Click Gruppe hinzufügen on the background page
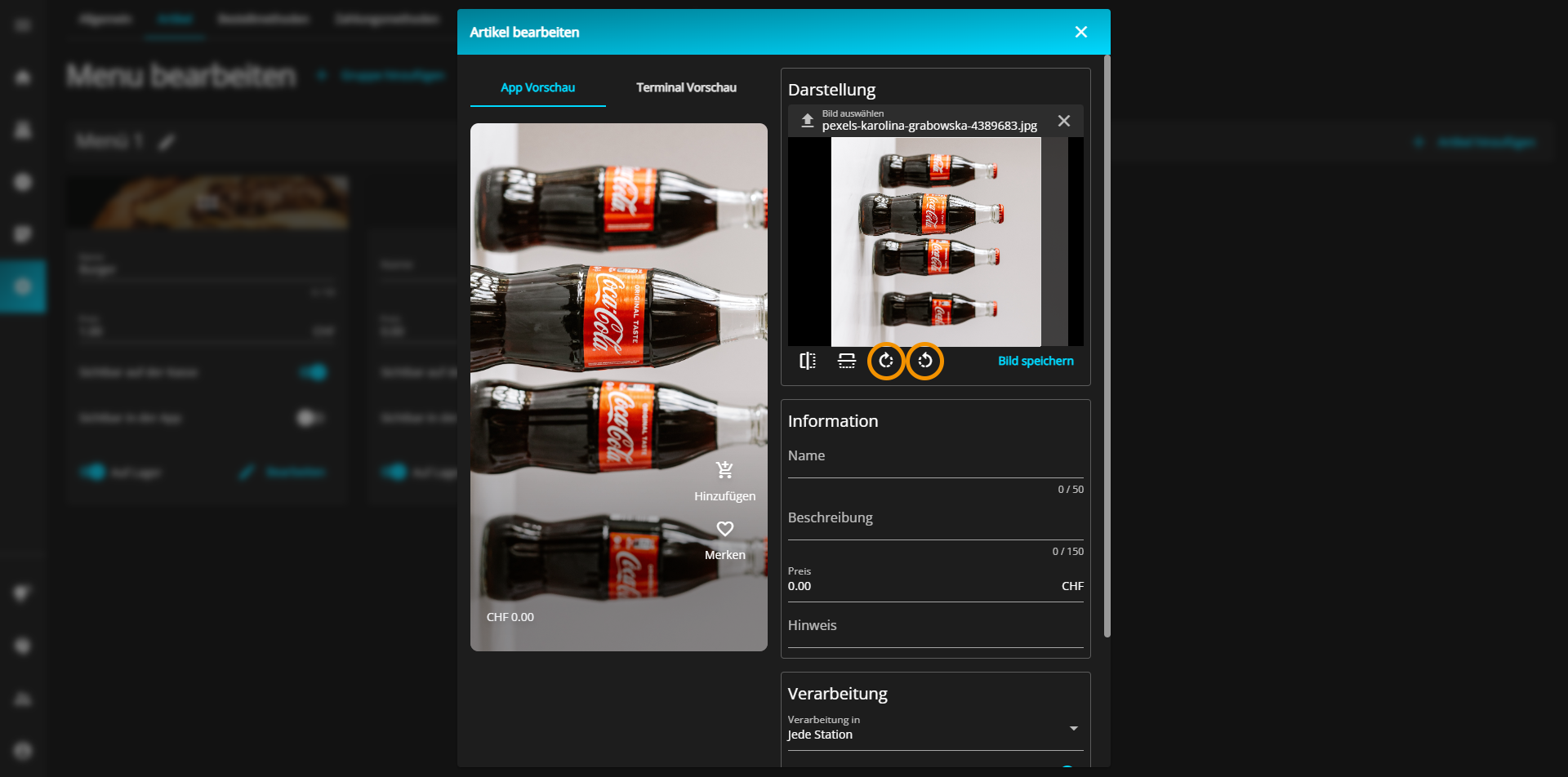 pos(382,75)
